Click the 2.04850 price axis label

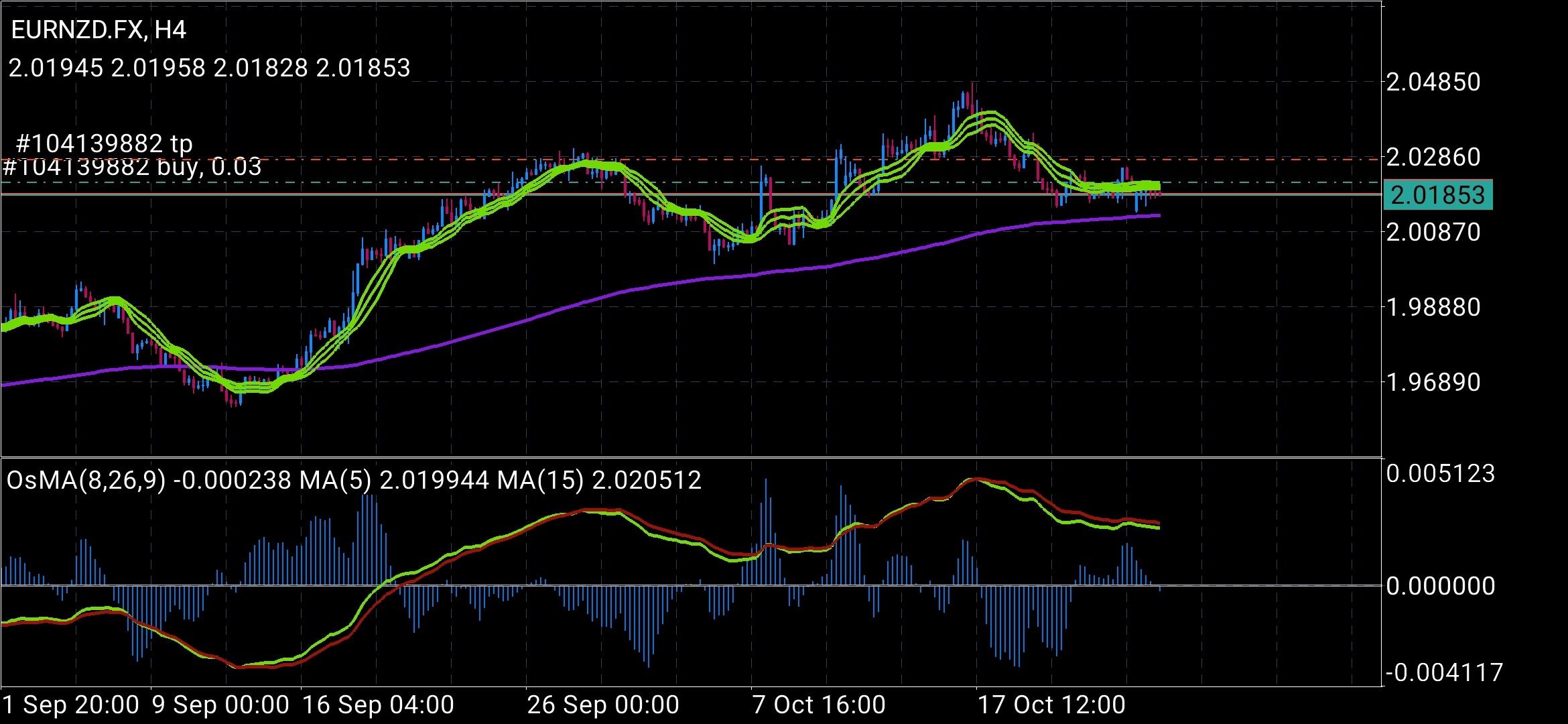pyautogui.click(x=1433, y=82)
